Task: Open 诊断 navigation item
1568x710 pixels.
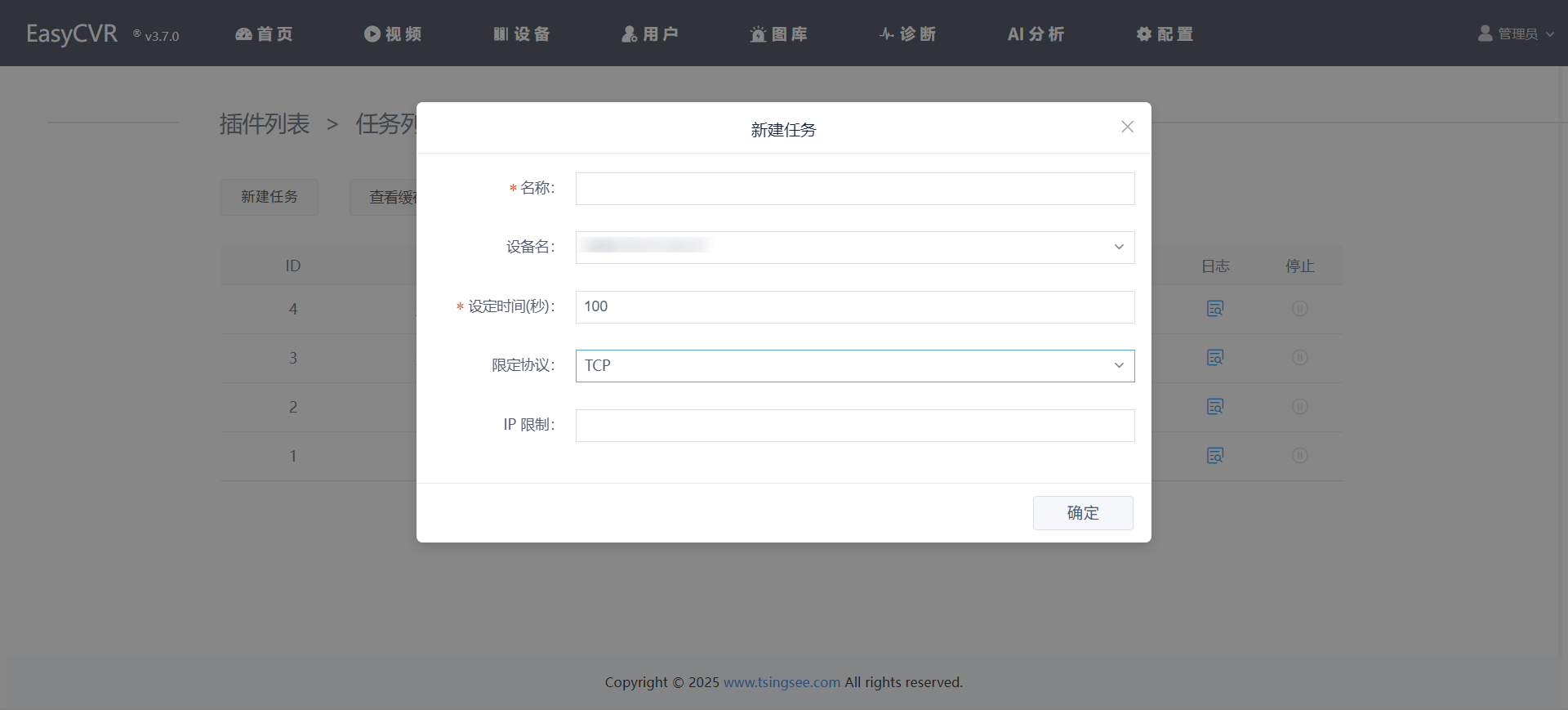Action: pos(907,34)
